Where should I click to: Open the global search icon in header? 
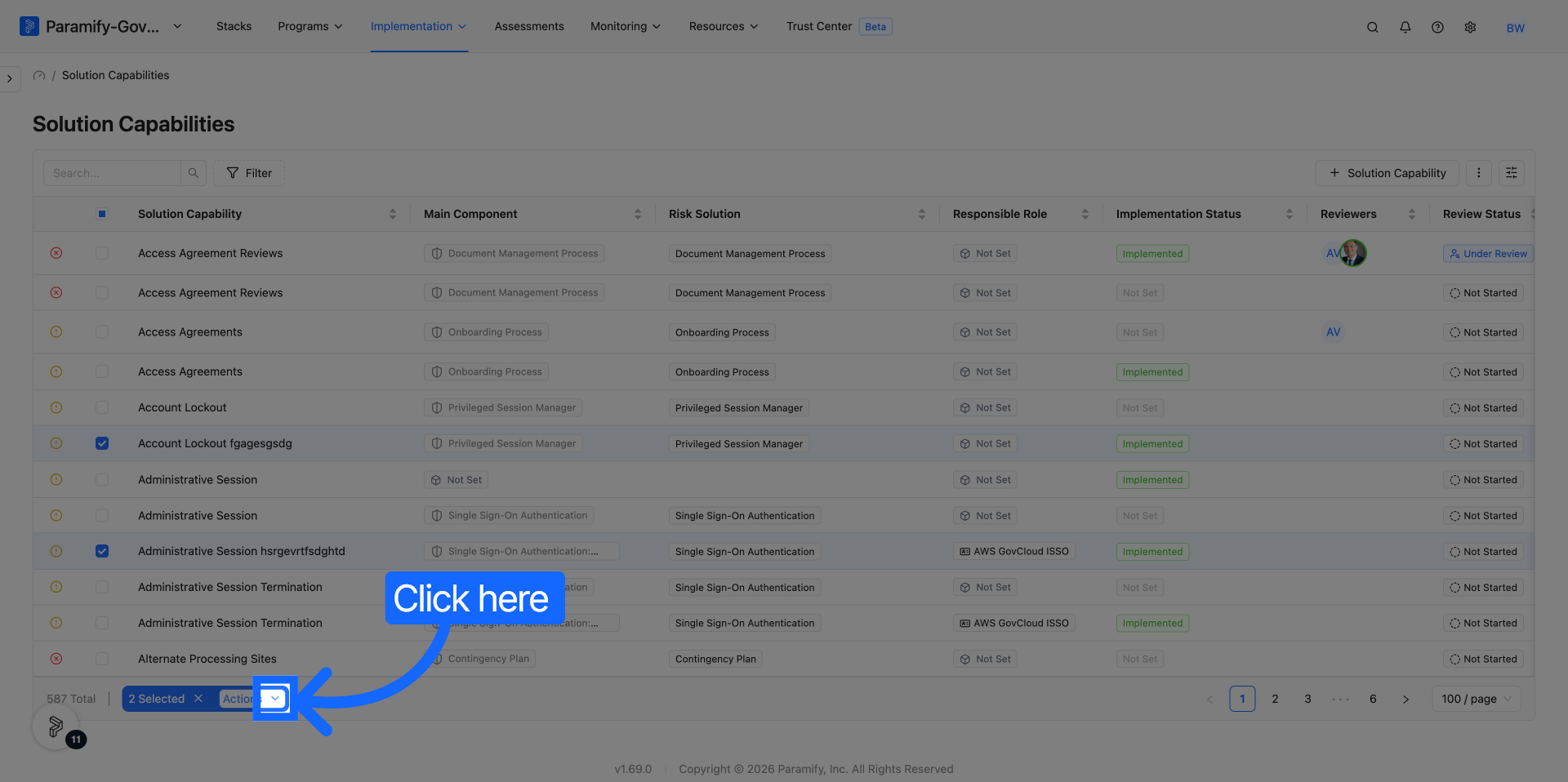1373,27
